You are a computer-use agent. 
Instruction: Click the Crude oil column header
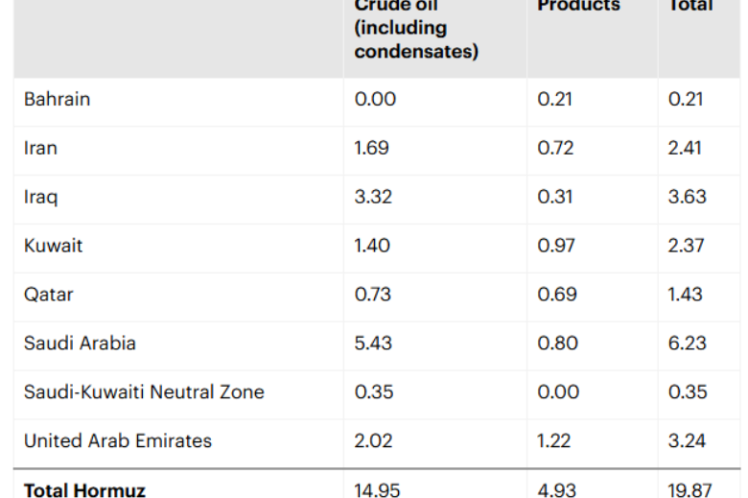tap(415, 28)
